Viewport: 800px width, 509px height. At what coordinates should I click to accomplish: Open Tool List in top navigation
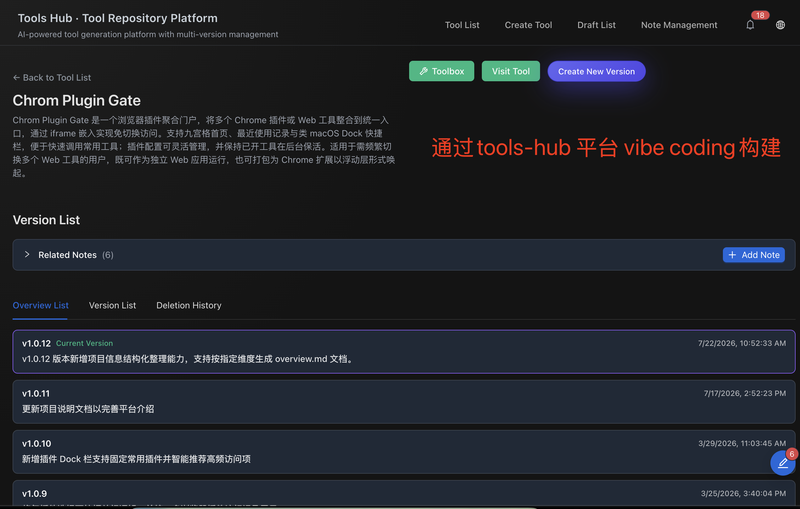[462, 25]
